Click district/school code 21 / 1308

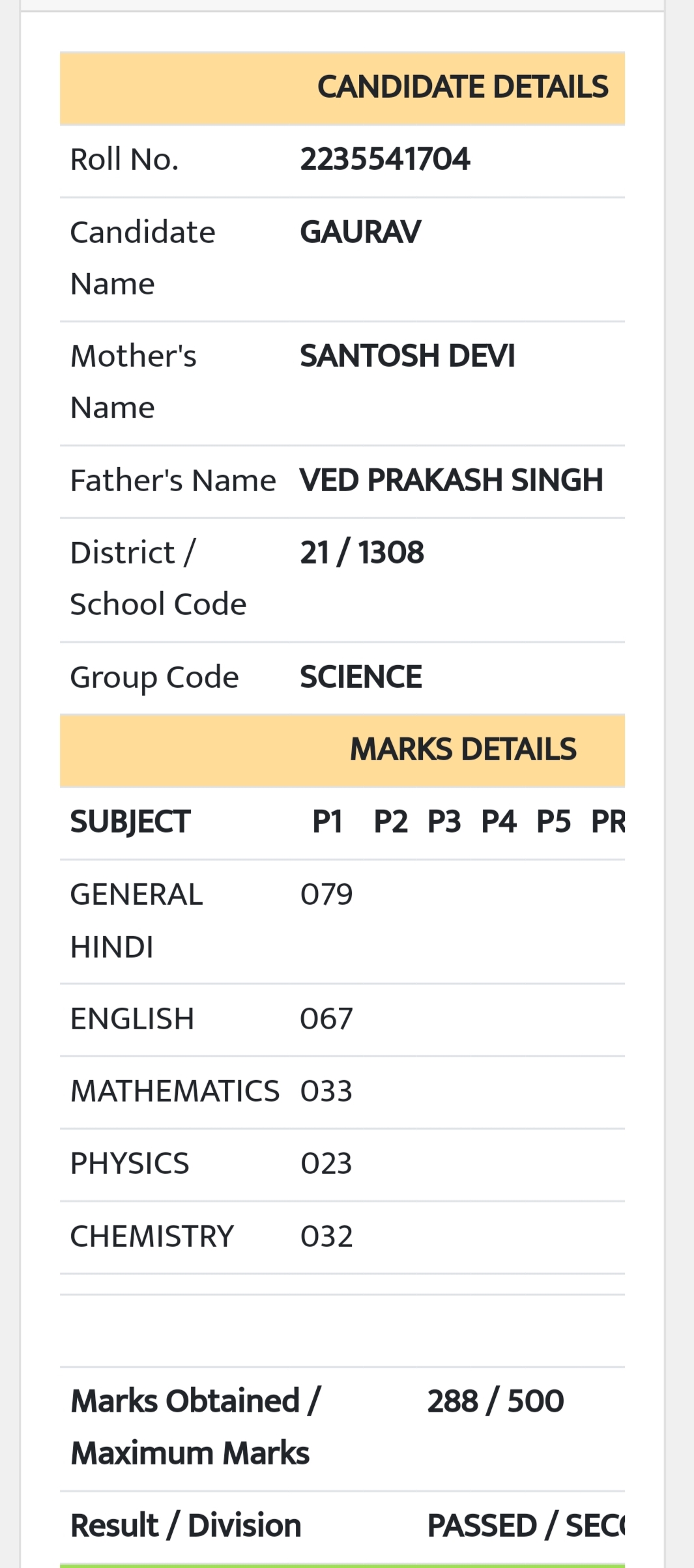point(362,552)
